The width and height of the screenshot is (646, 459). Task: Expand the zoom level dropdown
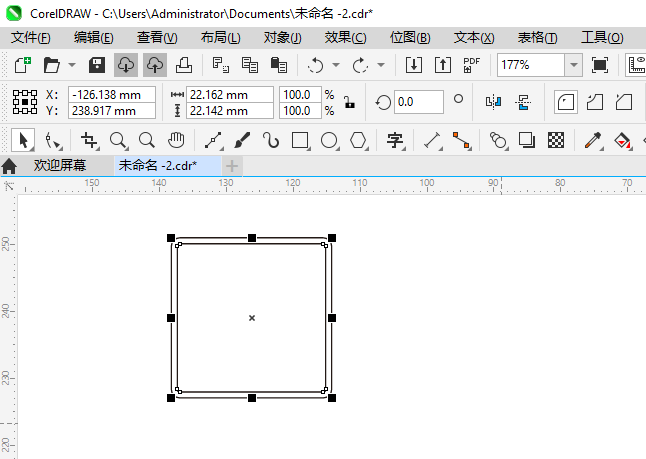click(x=573, y=65)
